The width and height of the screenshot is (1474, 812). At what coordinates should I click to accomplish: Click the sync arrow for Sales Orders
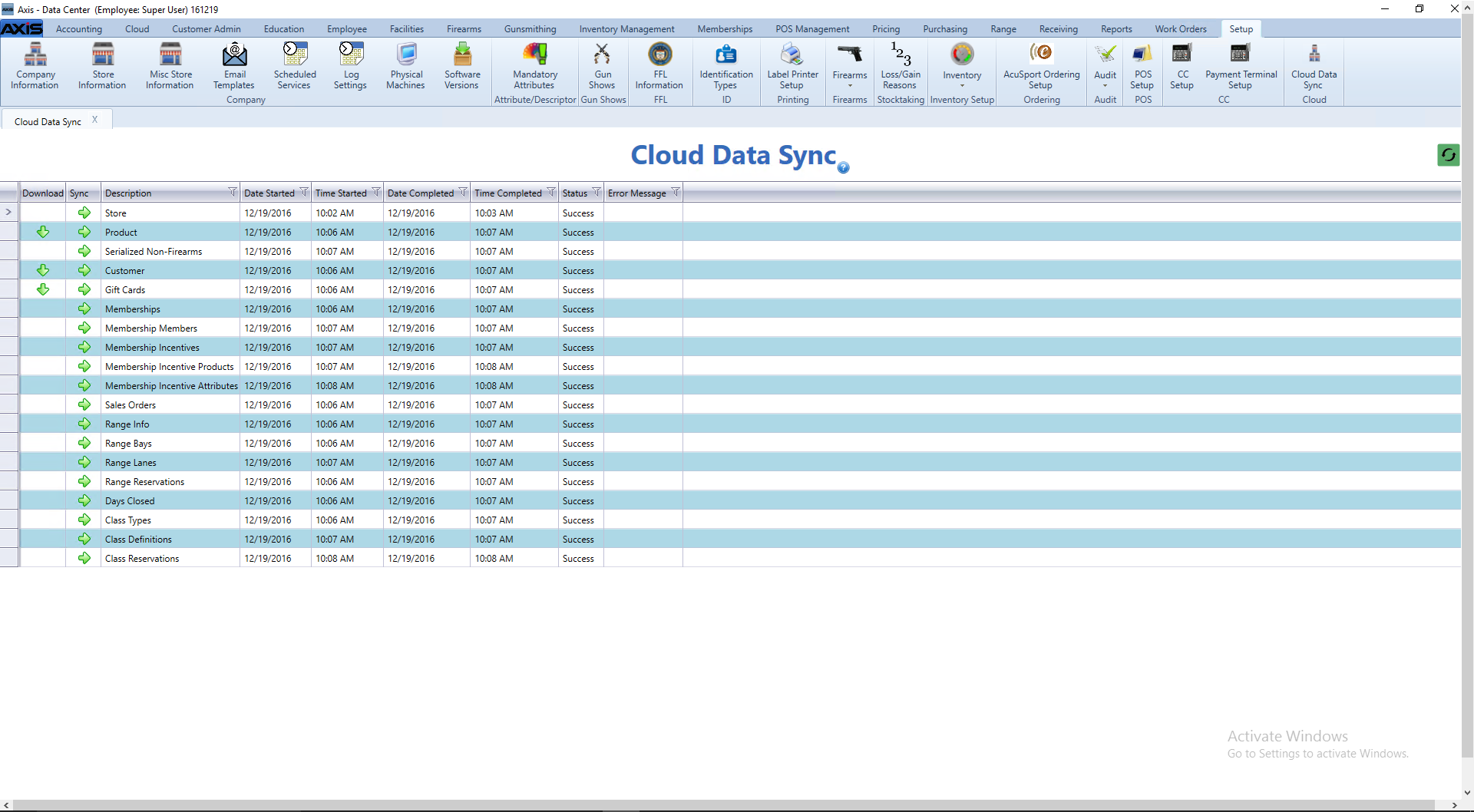[84, 404]
